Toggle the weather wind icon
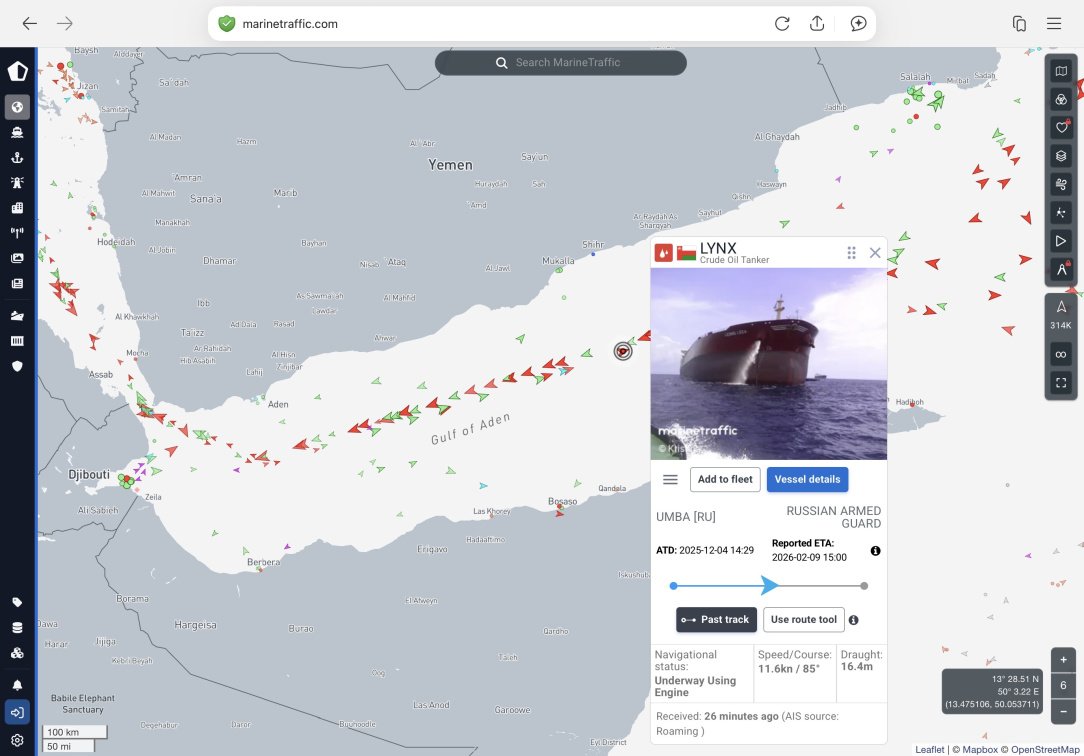 [x=1061, y=184]
